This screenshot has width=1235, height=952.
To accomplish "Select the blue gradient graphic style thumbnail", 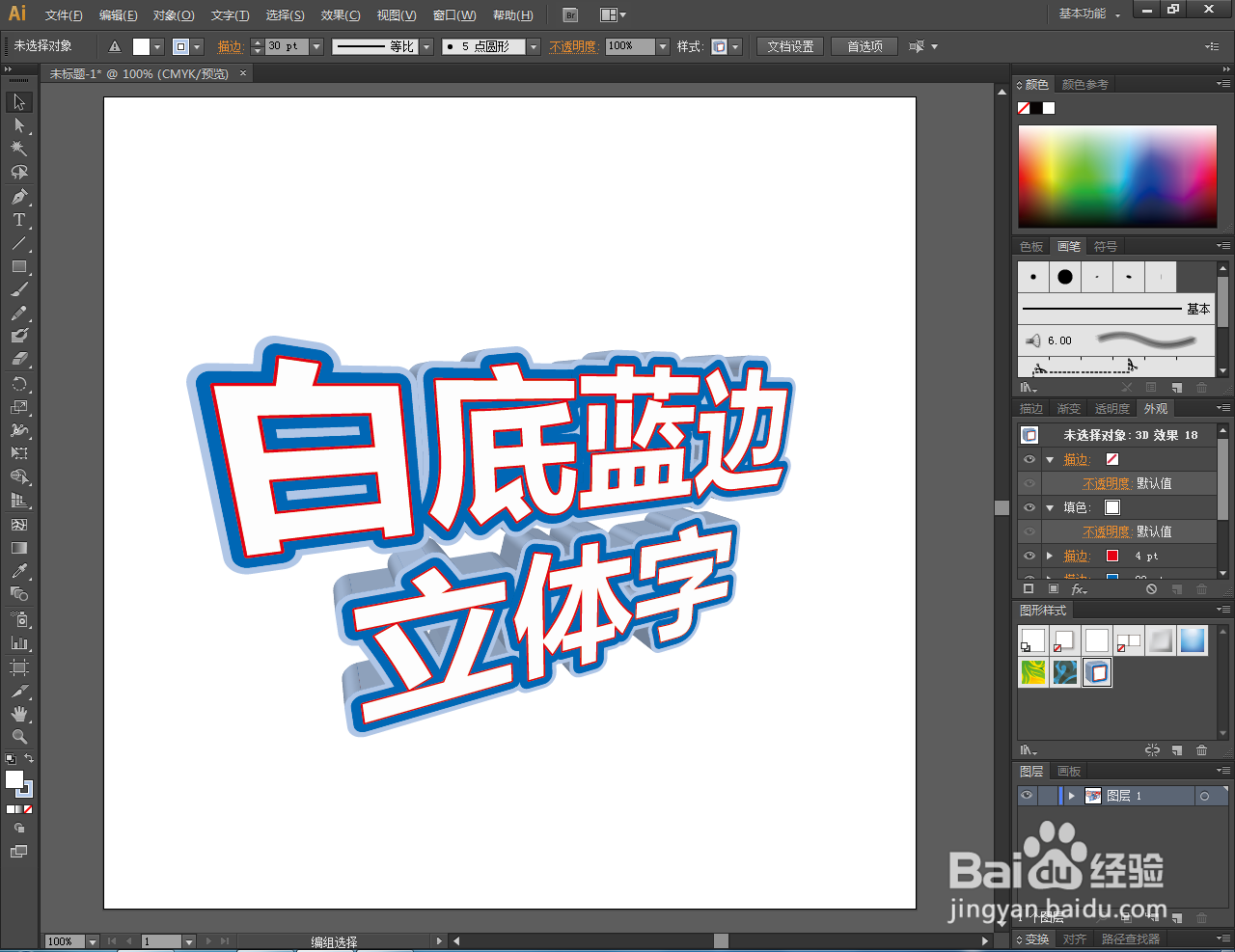I will click(1193, 639).
